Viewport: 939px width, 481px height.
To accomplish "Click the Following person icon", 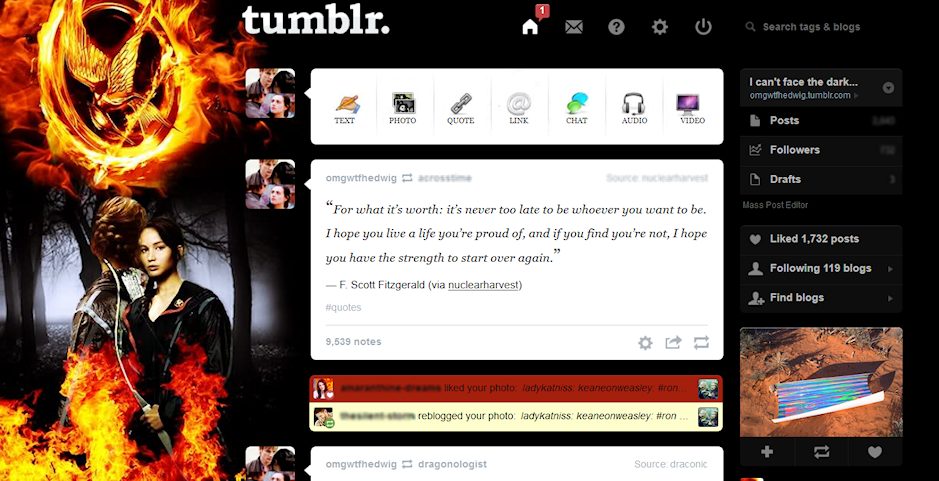I will [755, 268].
